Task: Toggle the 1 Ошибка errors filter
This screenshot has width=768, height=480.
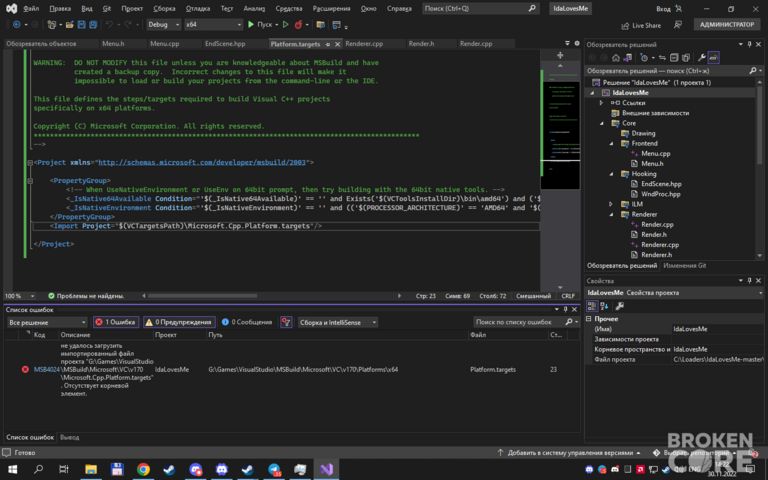Action: coord(116,322)
